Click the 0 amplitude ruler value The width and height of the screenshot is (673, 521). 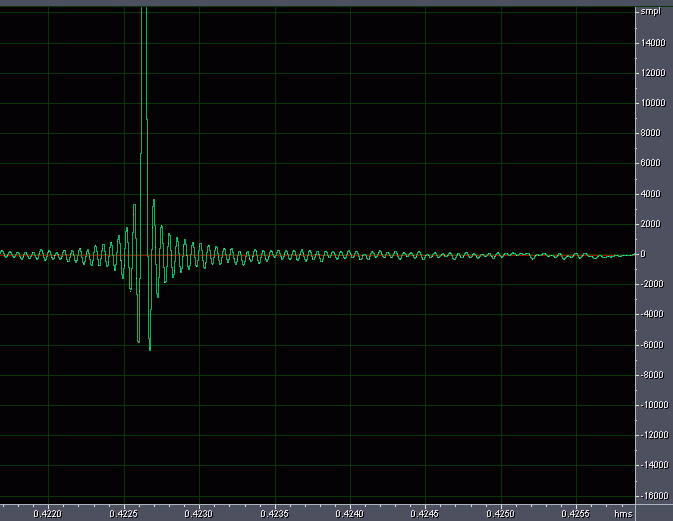tap(643, 254)
